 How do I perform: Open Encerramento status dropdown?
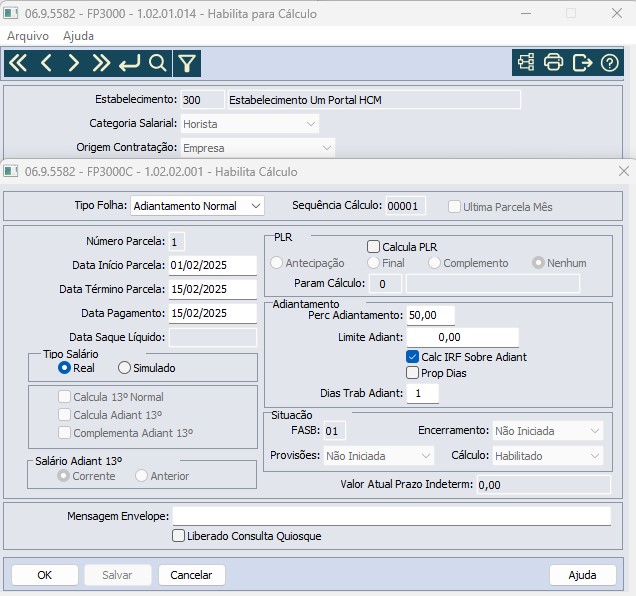pos(548,430)
